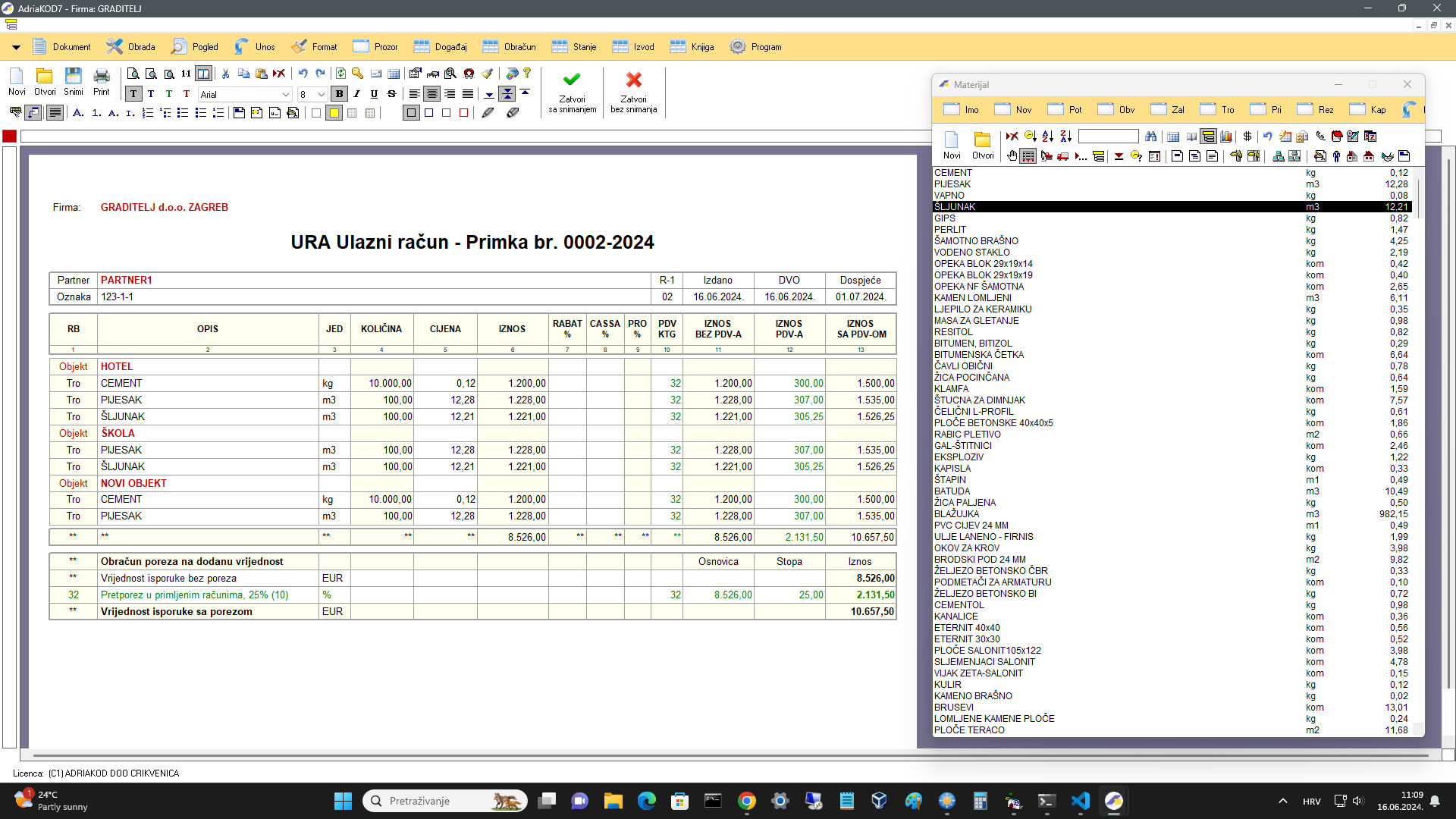Click the yellow question mark help icon
Screen dimensions: 1456x819
click(527, 74)
